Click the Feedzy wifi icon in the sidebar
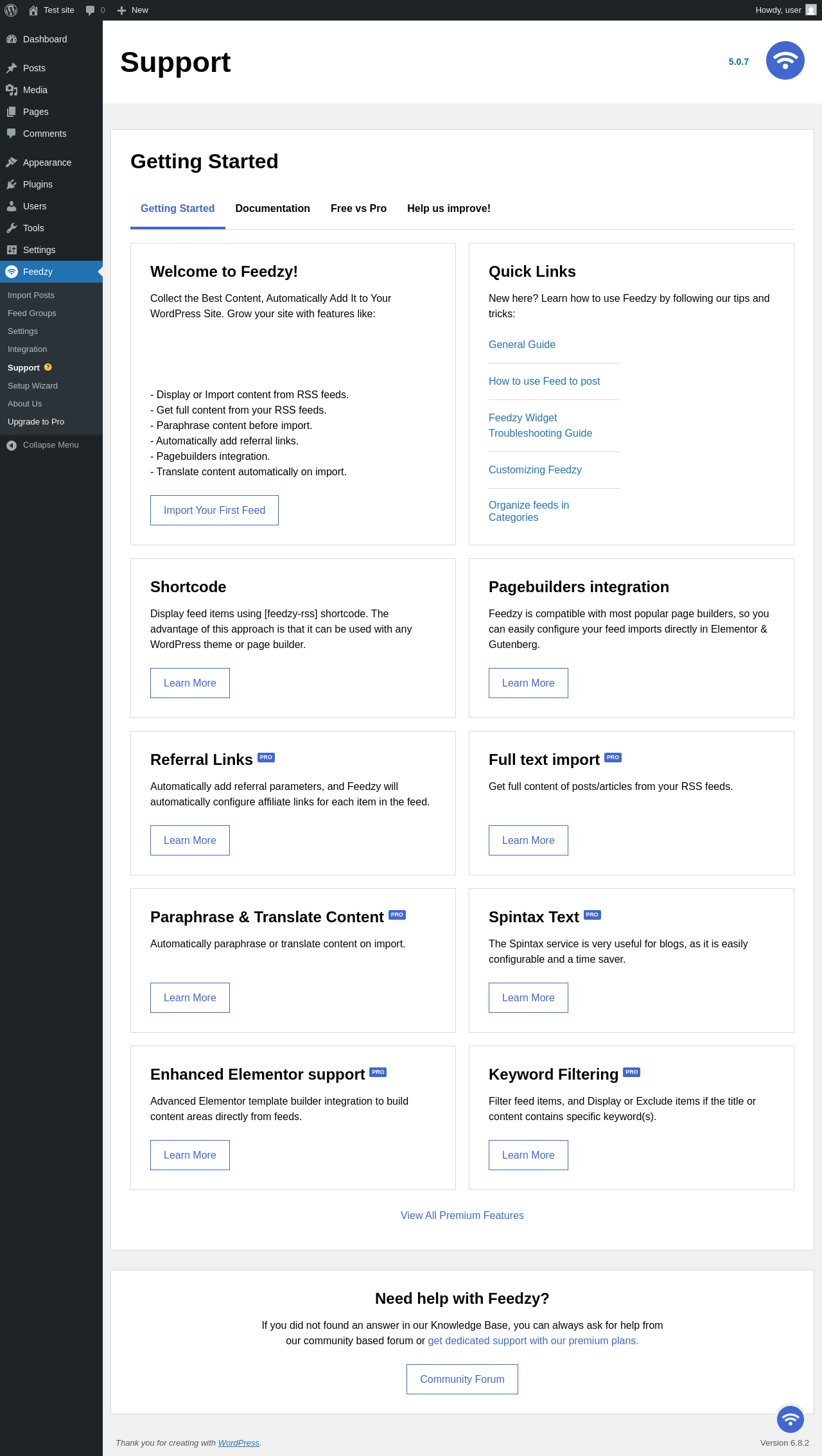 12,272
